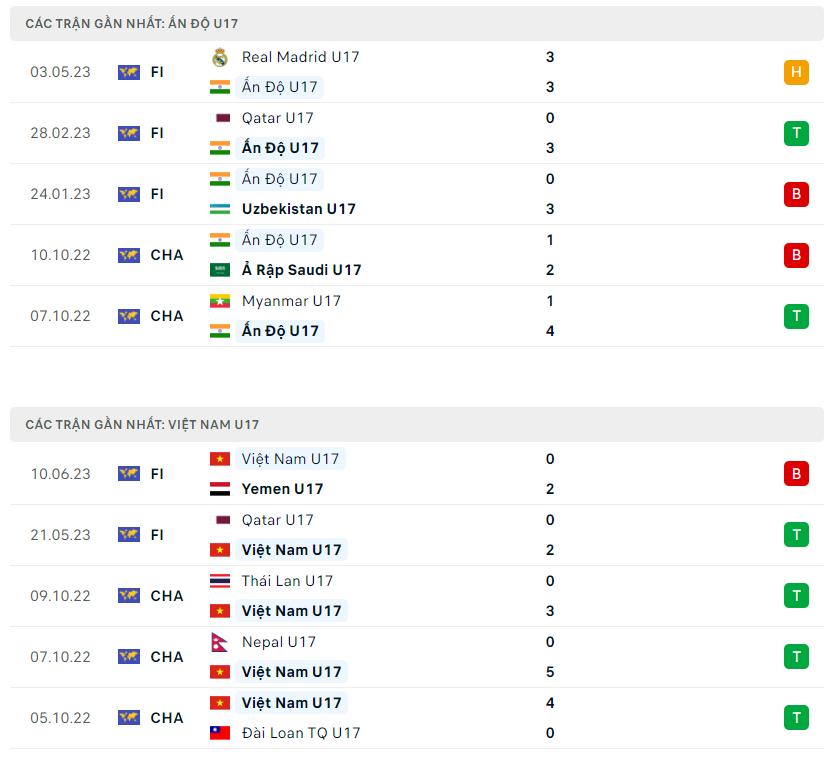The width and height of the screenshot is (836, 763).
Task: Click the Myanmar U17 flag icon
Action: [220, 301]
